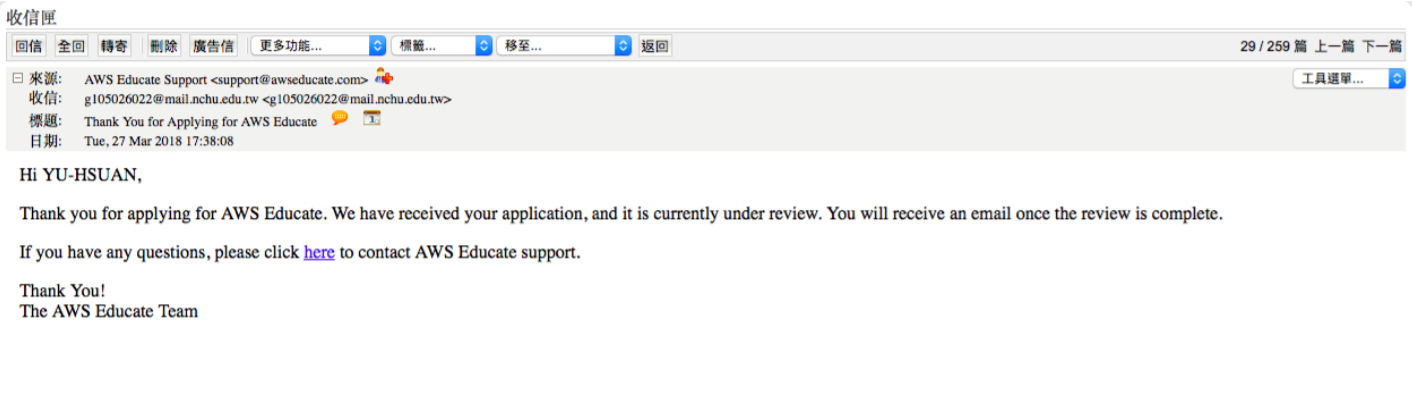Delete this message using 刪除
The image size is (1412, 419).
point(164,46)
